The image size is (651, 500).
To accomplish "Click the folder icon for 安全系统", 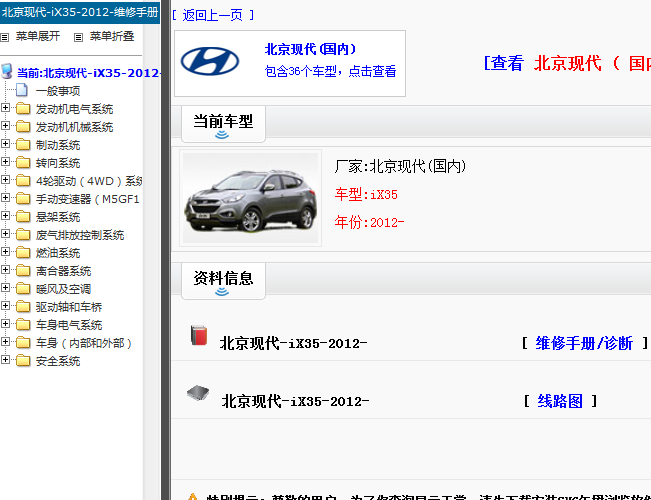I will click(x=23, y=360).
